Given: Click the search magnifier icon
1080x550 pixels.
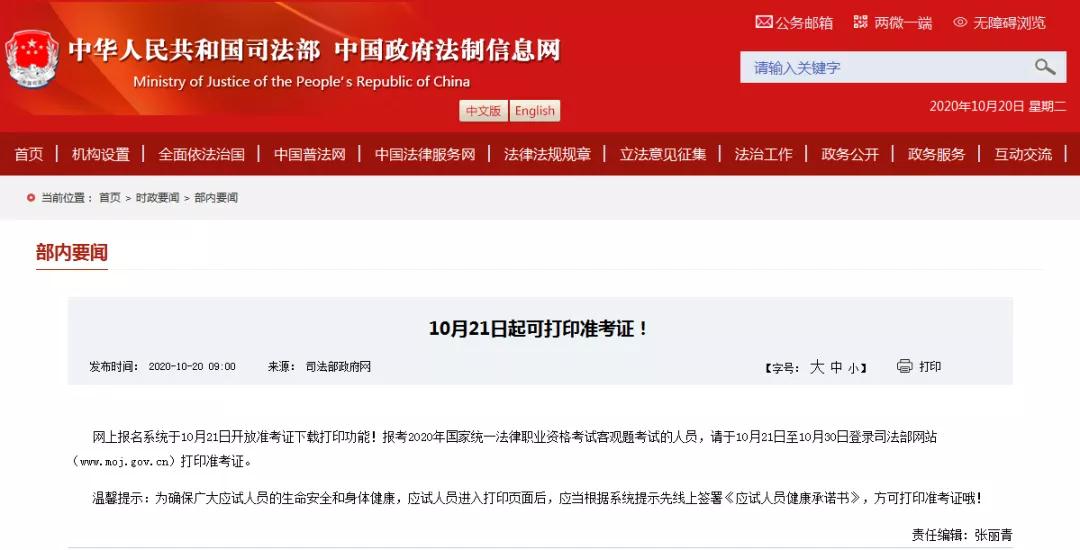Looking at the screenshot, I should point(1045,67).
